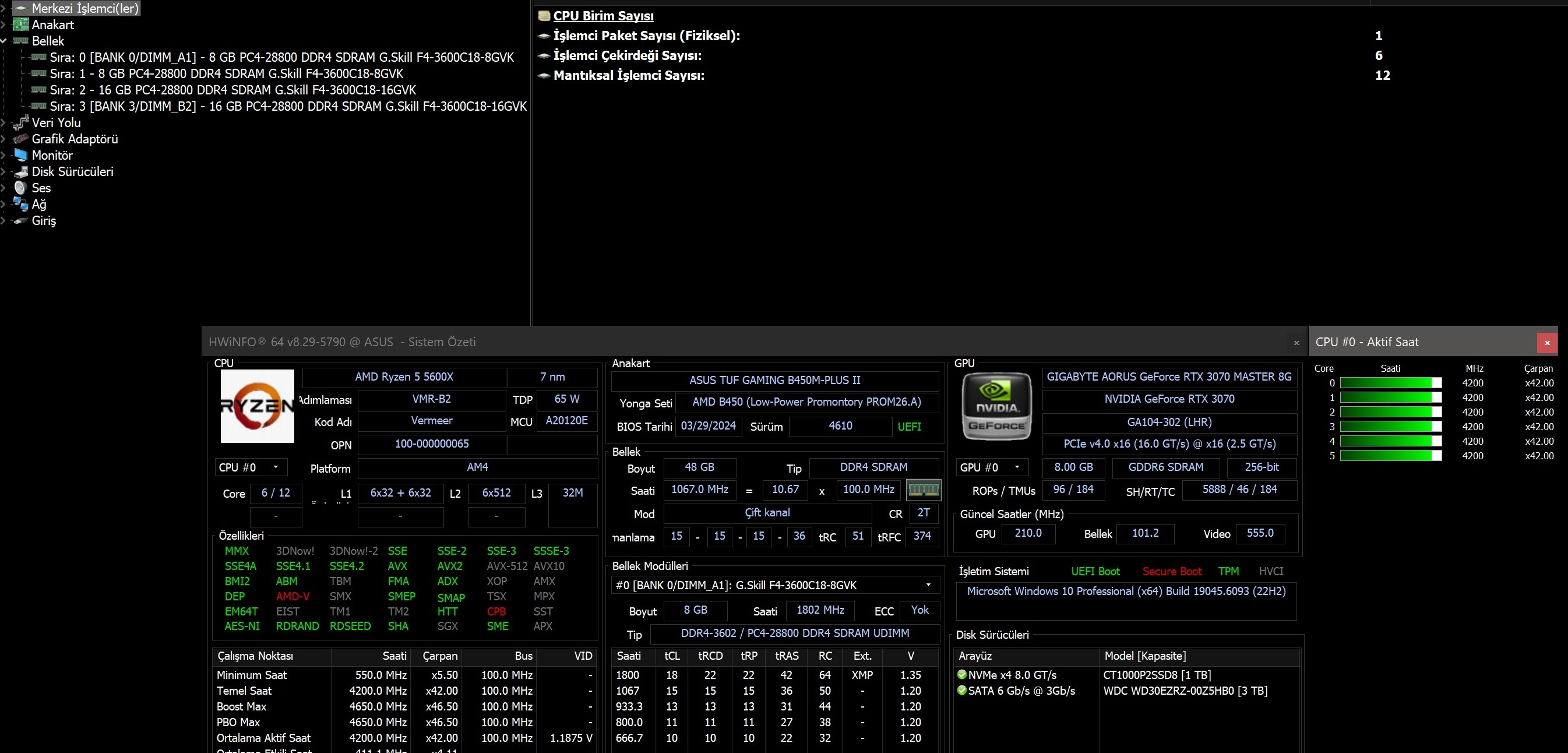
Task: Open the GPU #0 selector dropdown
Action: tap(992, 467)
